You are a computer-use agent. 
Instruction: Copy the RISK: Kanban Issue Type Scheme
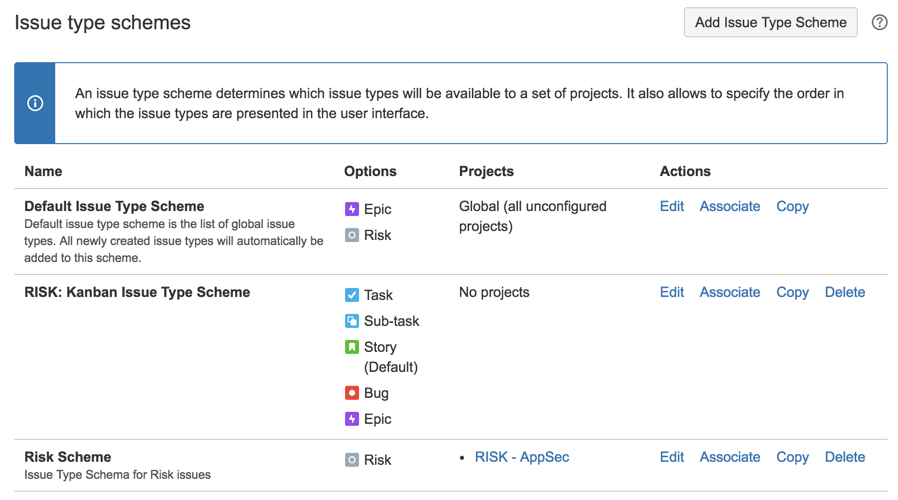coord(792,292)
